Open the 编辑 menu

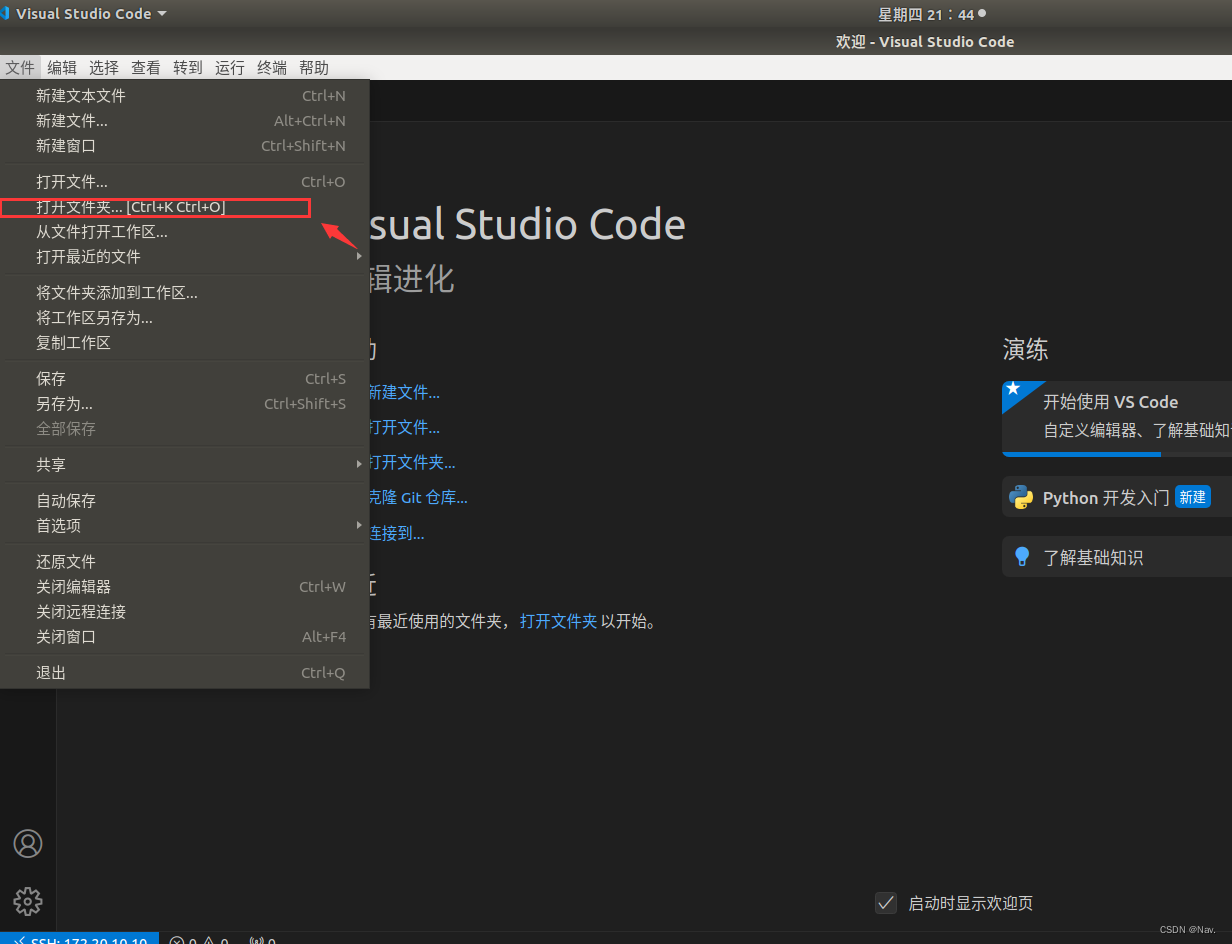(62, 67)
